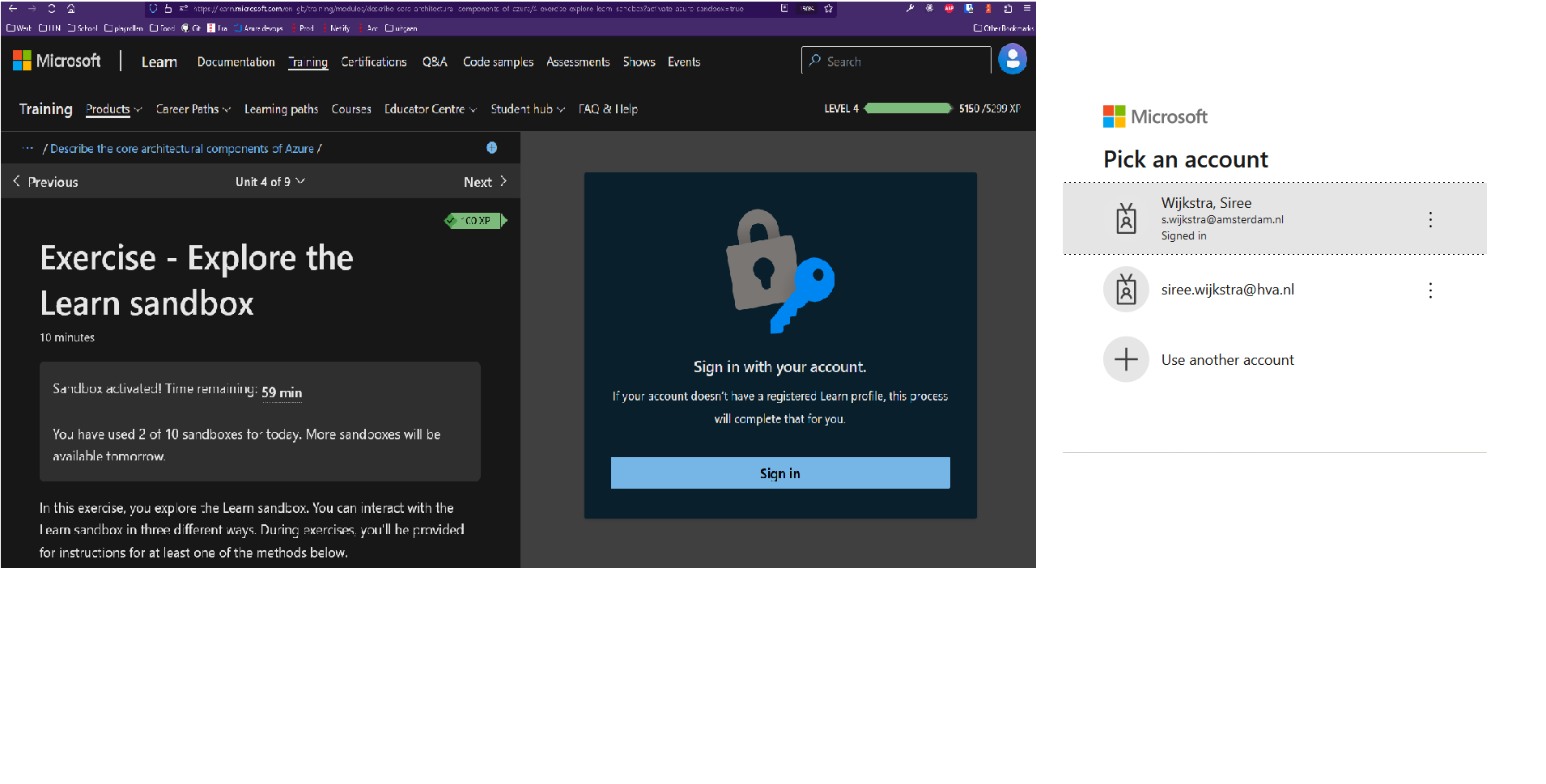Go to the Next unit

point(485,182)
